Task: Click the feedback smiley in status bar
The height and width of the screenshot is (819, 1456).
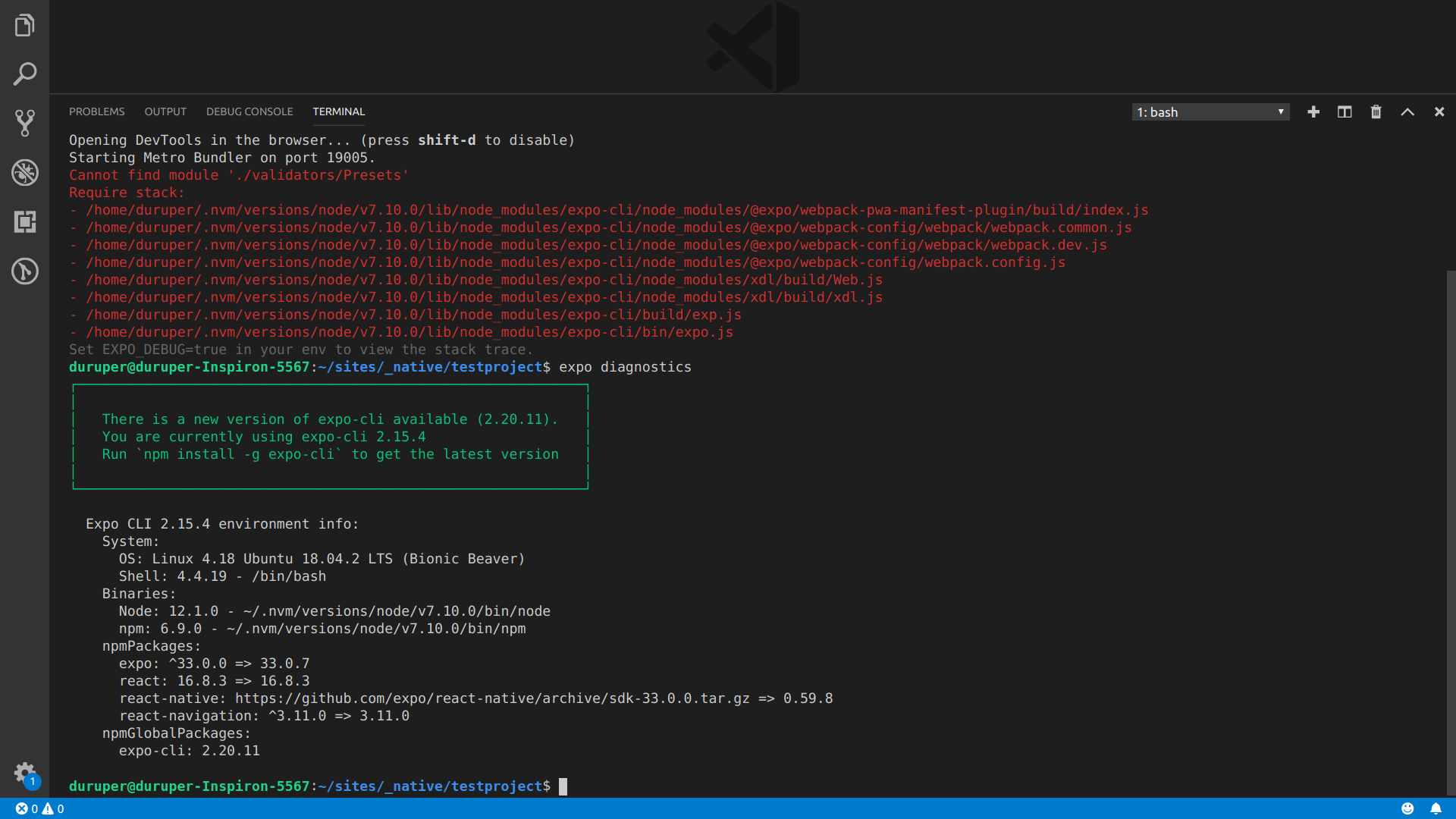Action: tap(1407, 809)
